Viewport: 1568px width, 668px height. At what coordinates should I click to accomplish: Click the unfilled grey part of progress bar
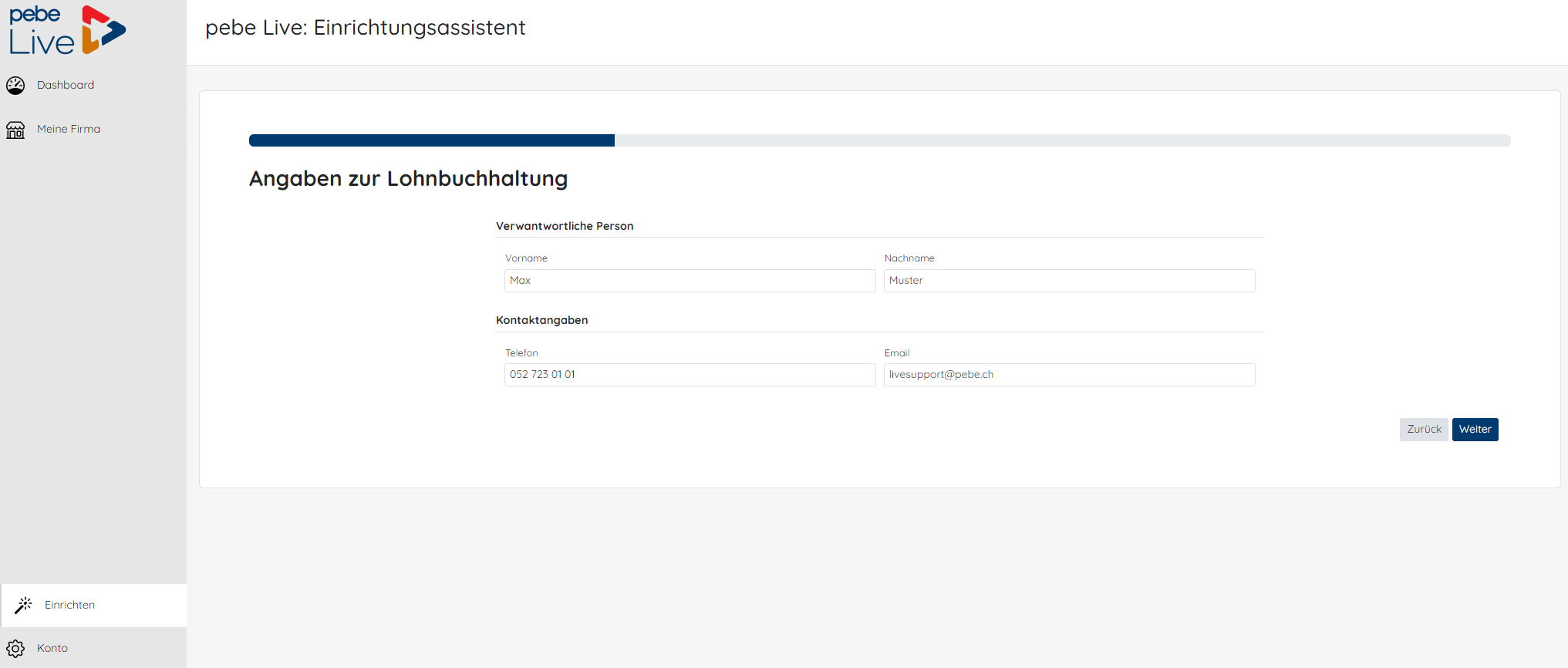click(1061, 140)
